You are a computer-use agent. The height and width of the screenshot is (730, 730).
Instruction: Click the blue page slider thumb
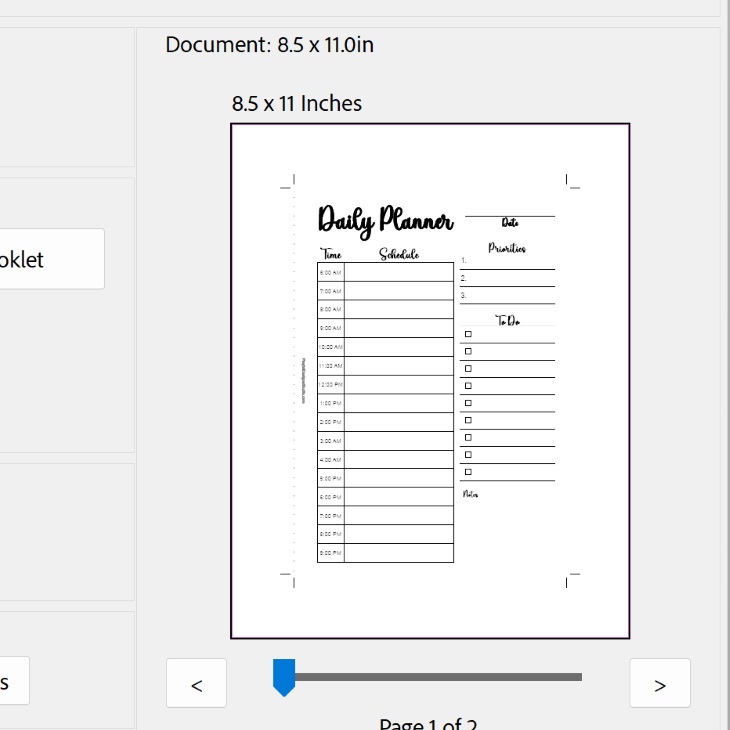(284, 677)
